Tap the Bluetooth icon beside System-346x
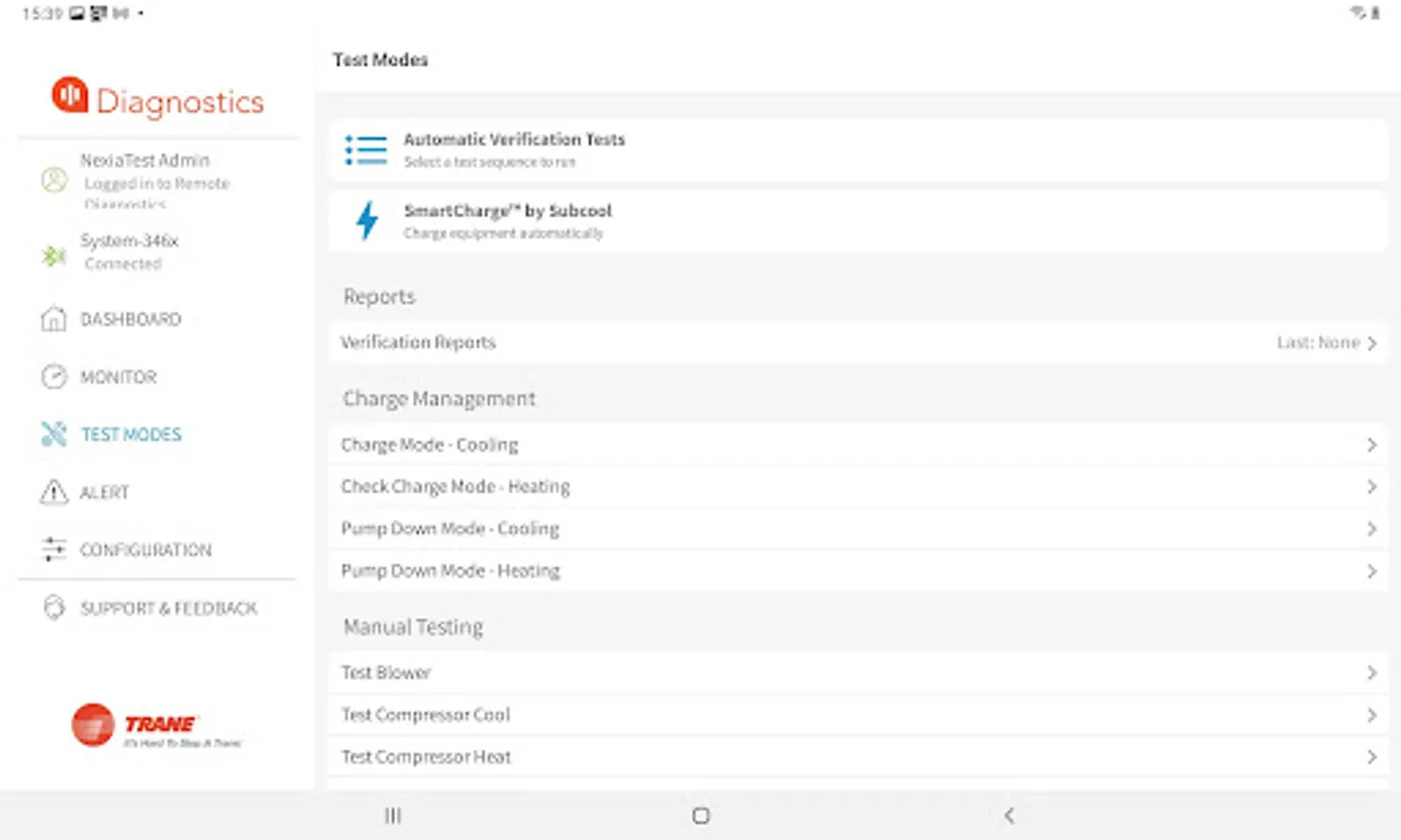The width and height of the screenshot is (1401, 840). (x=54, y=255)
